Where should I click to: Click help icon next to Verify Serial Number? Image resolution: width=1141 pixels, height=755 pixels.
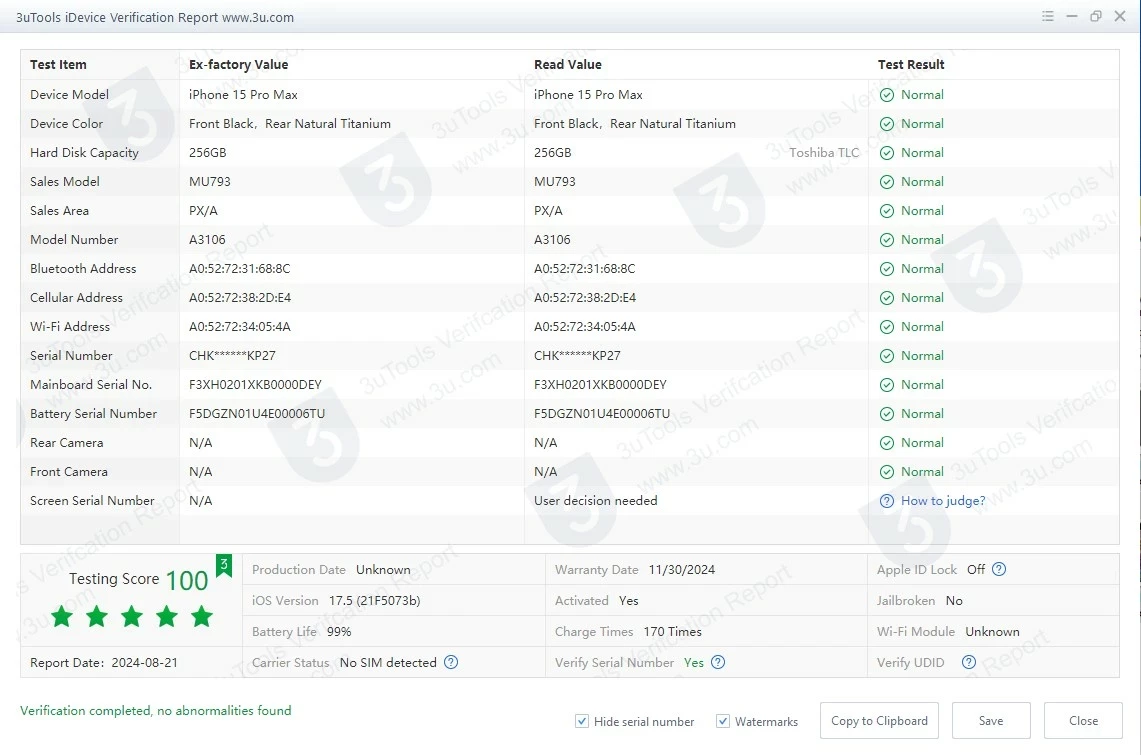(718, 663)
